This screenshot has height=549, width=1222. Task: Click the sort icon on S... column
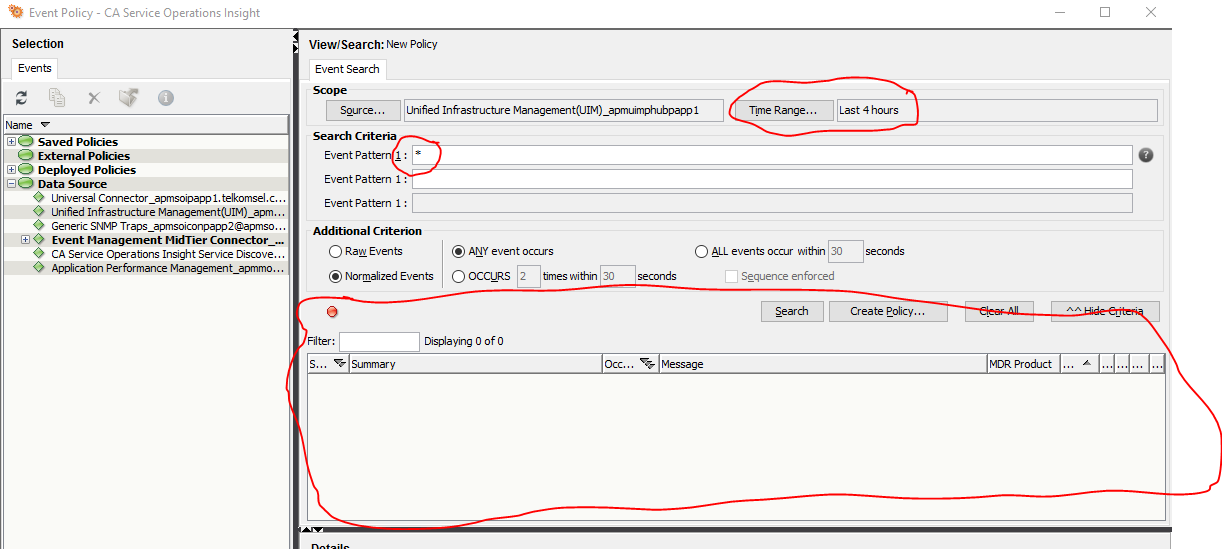(339, 364)
